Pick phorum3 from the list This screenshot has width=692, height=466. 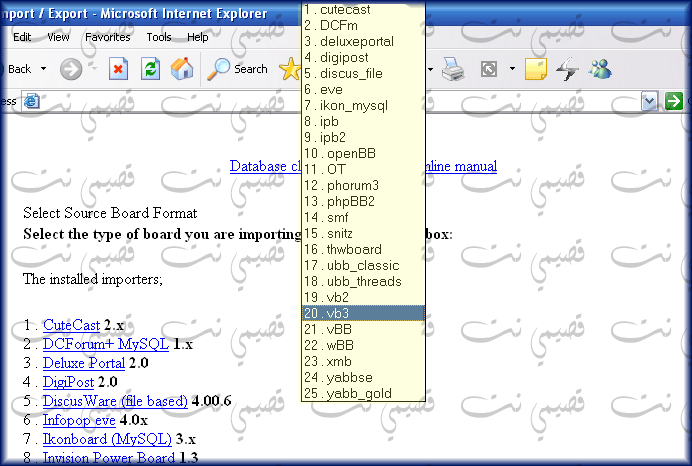(363, 185)
